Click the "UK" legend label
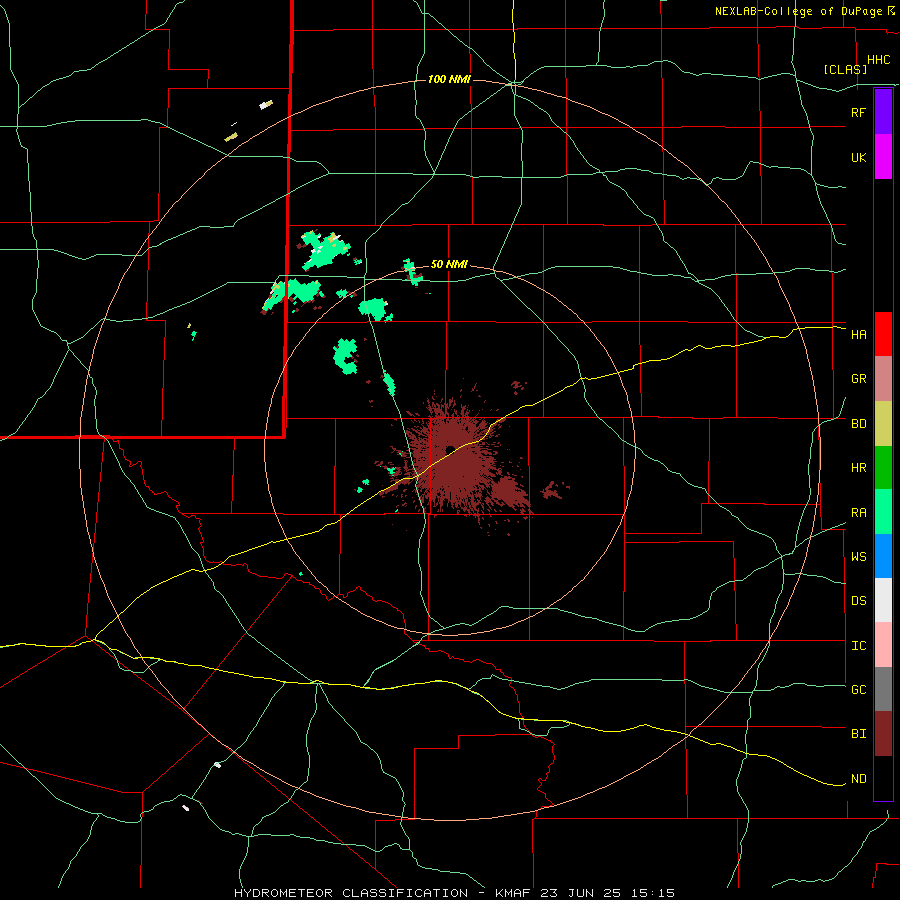 point(858,158)
